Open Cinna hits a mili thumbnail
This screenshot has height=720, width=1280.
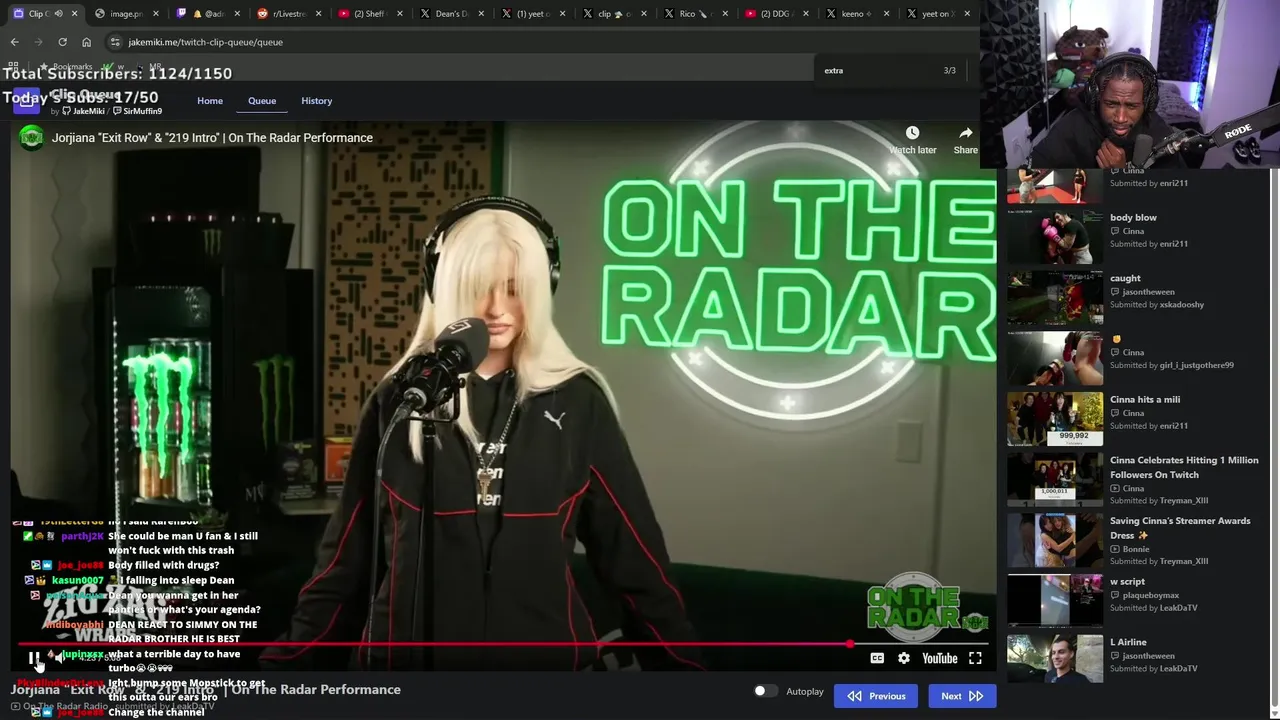1055,419
